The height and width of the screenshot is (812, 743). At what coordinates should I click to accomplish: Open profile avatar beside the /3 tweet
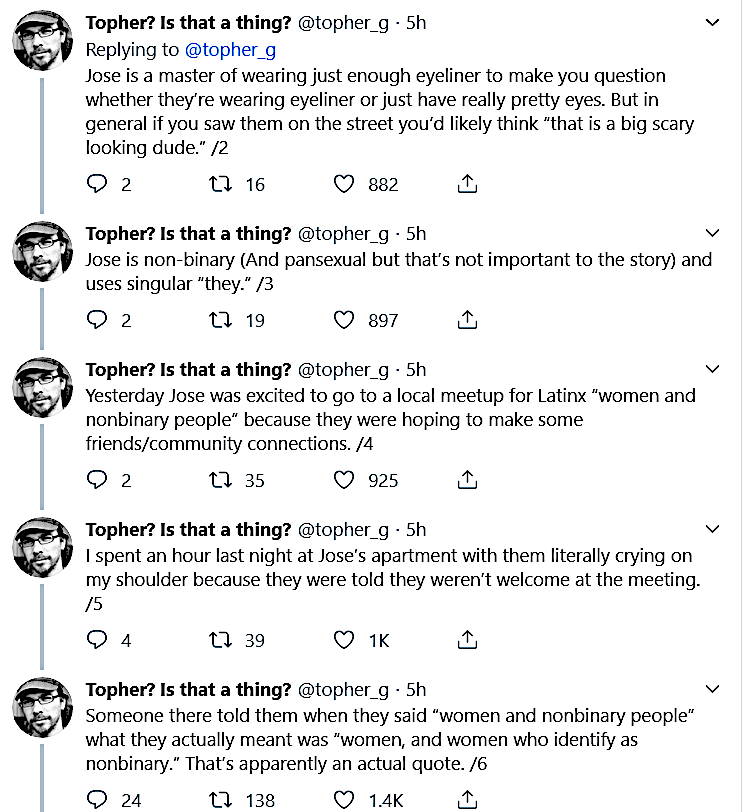click(x=42, y=250)
